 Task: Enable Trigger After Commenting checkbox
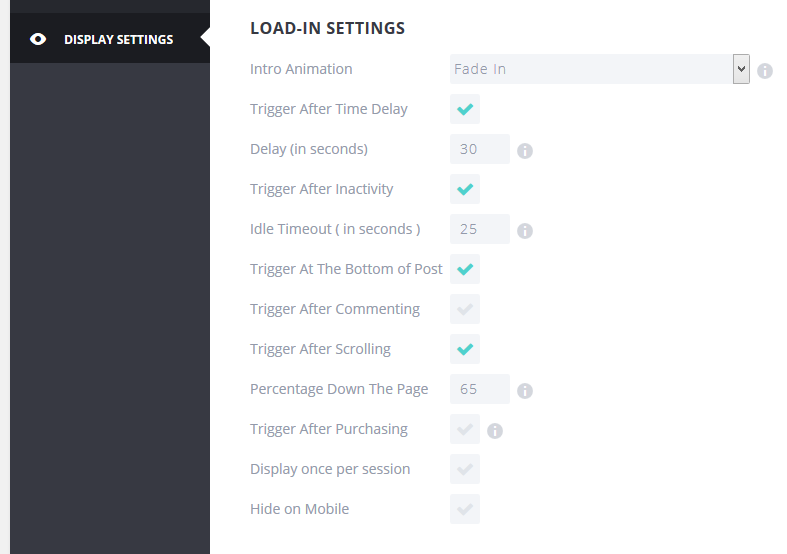pos(465,309)
